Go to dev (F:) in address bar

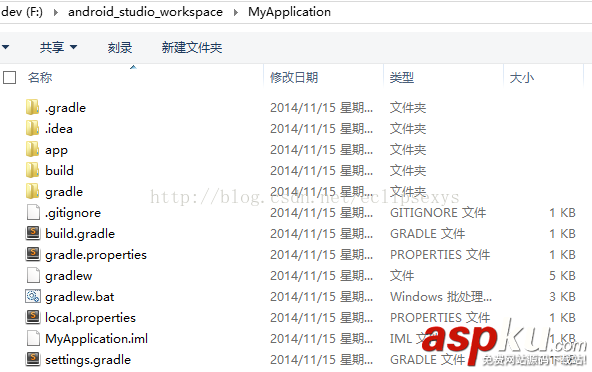pyautogui.click(x=22, y=12)
